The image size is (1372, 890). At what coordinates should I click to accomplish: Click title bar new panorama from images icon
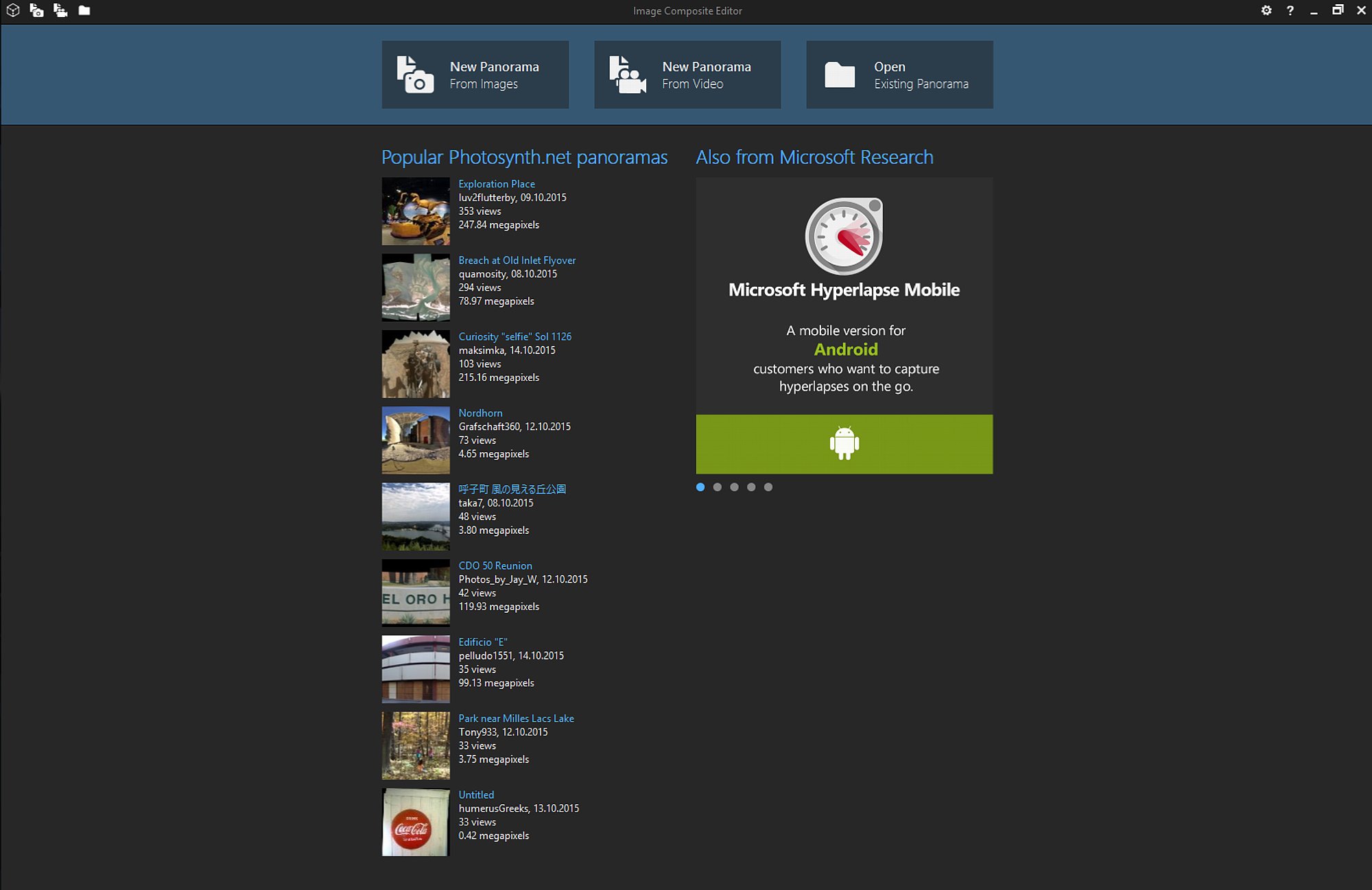36,10
